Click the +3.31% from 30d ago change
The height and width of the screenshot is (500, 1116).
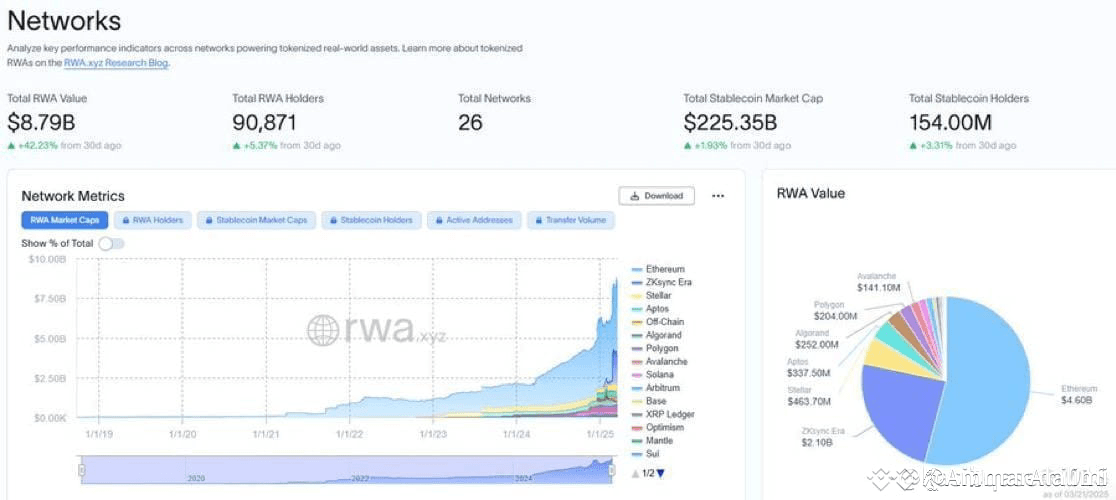pos(963,146)
